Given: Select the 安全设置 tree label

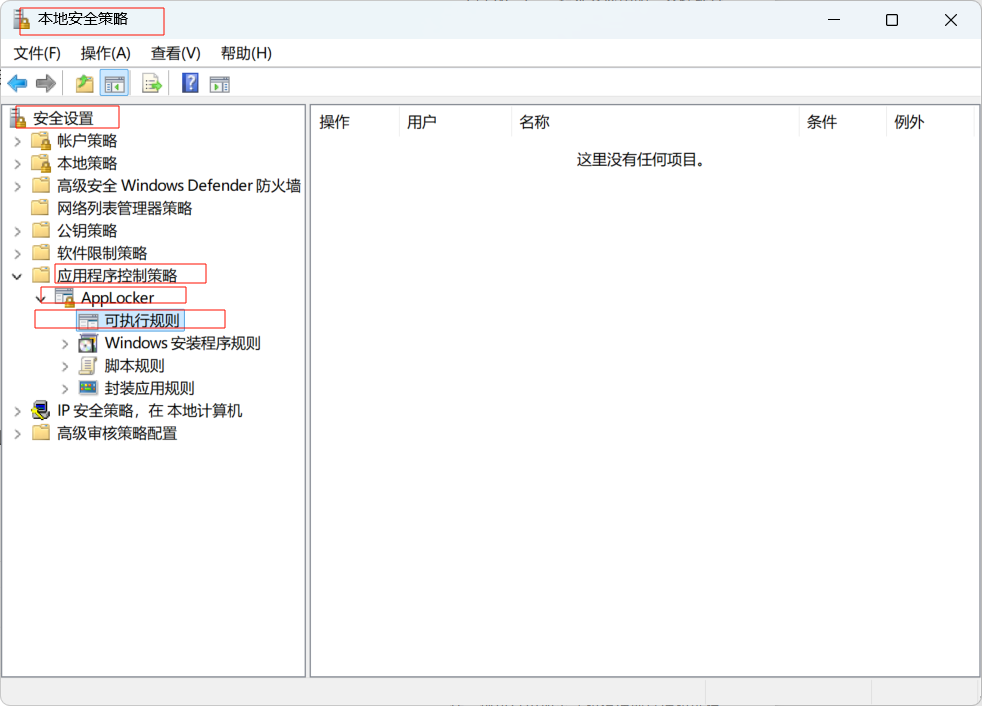Looking at the screenshot, I should [63, 118].
